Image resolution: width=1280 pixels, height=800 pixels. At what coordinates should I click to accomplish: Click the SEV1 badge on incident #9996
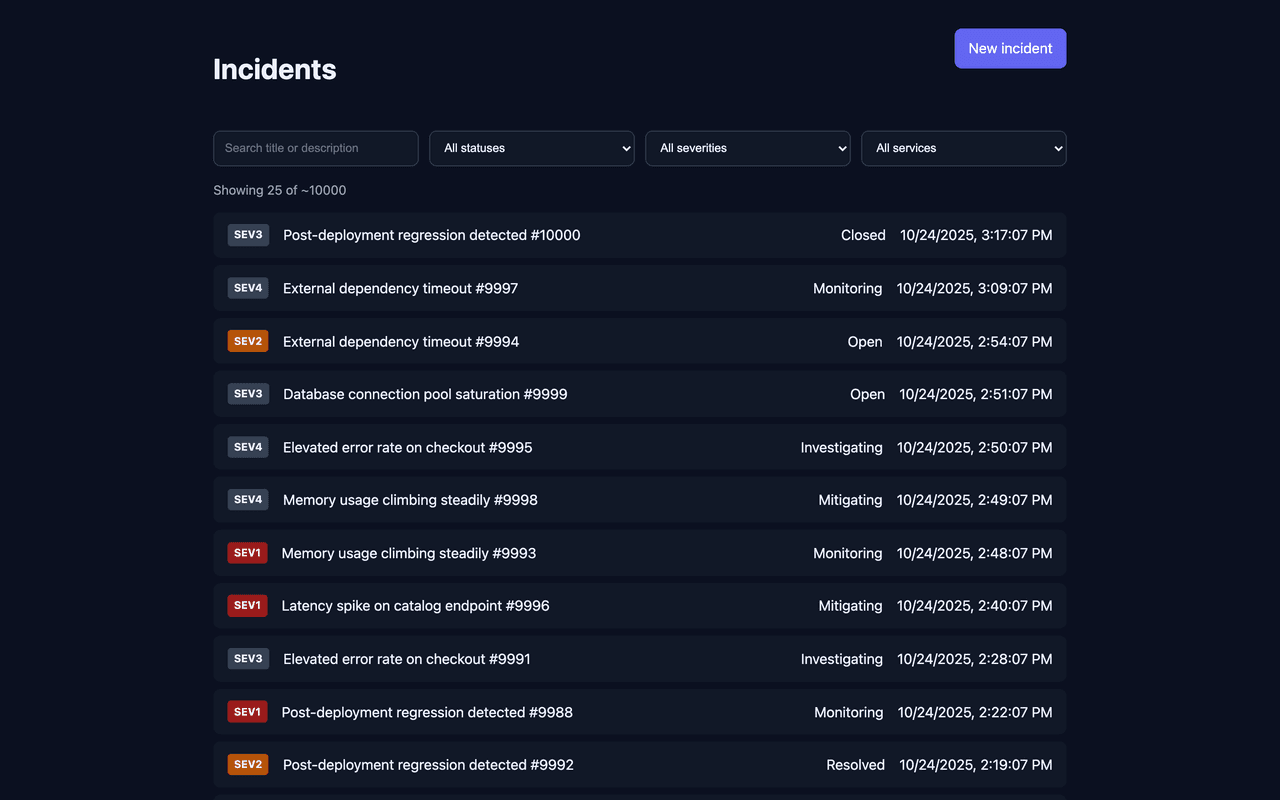pyautogui.click(x=247, y=606)
